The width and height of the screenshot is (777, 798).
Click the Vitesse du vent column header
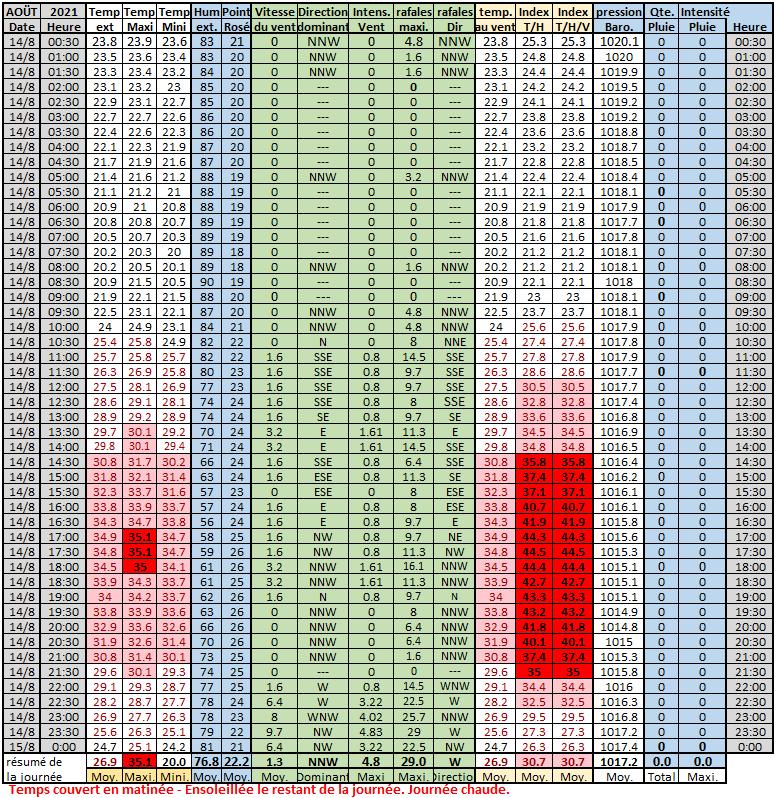tap(274, 20)
